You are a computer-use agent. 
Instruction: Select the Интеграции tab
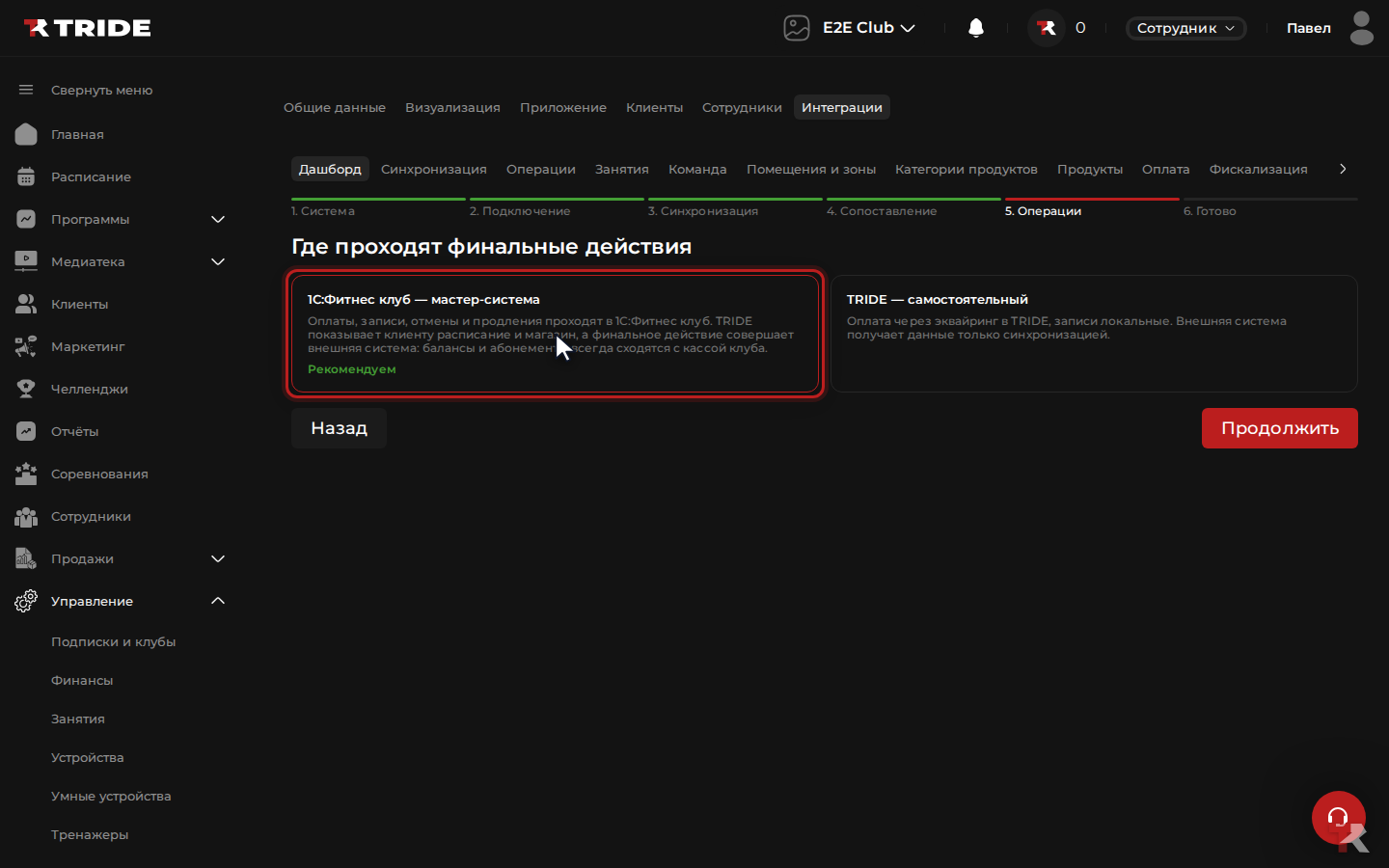[x=842, y=107]
